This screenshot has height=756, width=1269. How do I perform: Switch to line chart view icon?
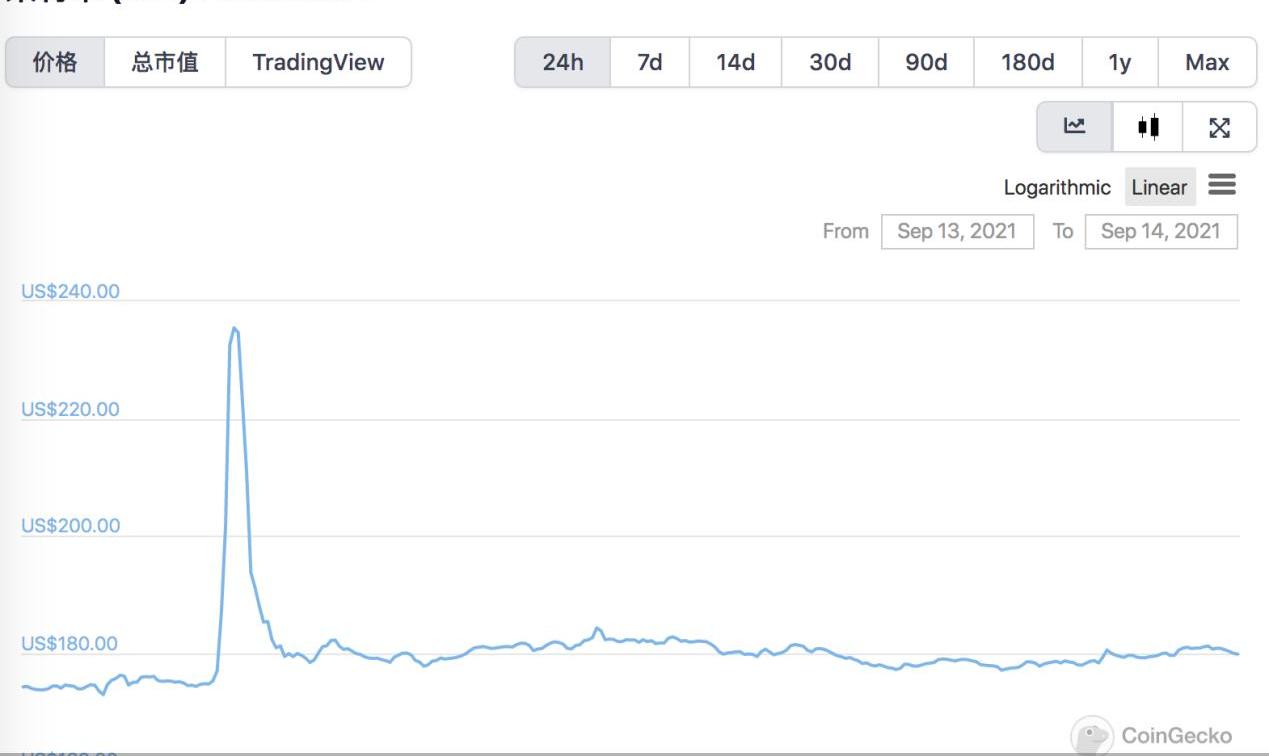[x=1074, y=127]
